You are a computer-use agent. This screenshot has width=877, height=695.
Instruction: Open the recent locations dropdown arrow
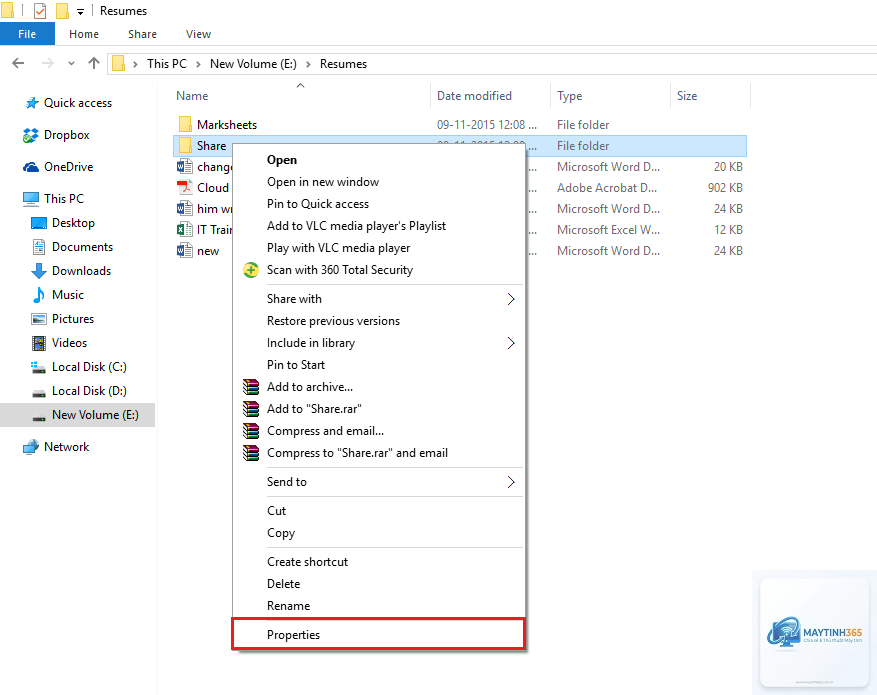pyautogui.click(x=71, y=64)
